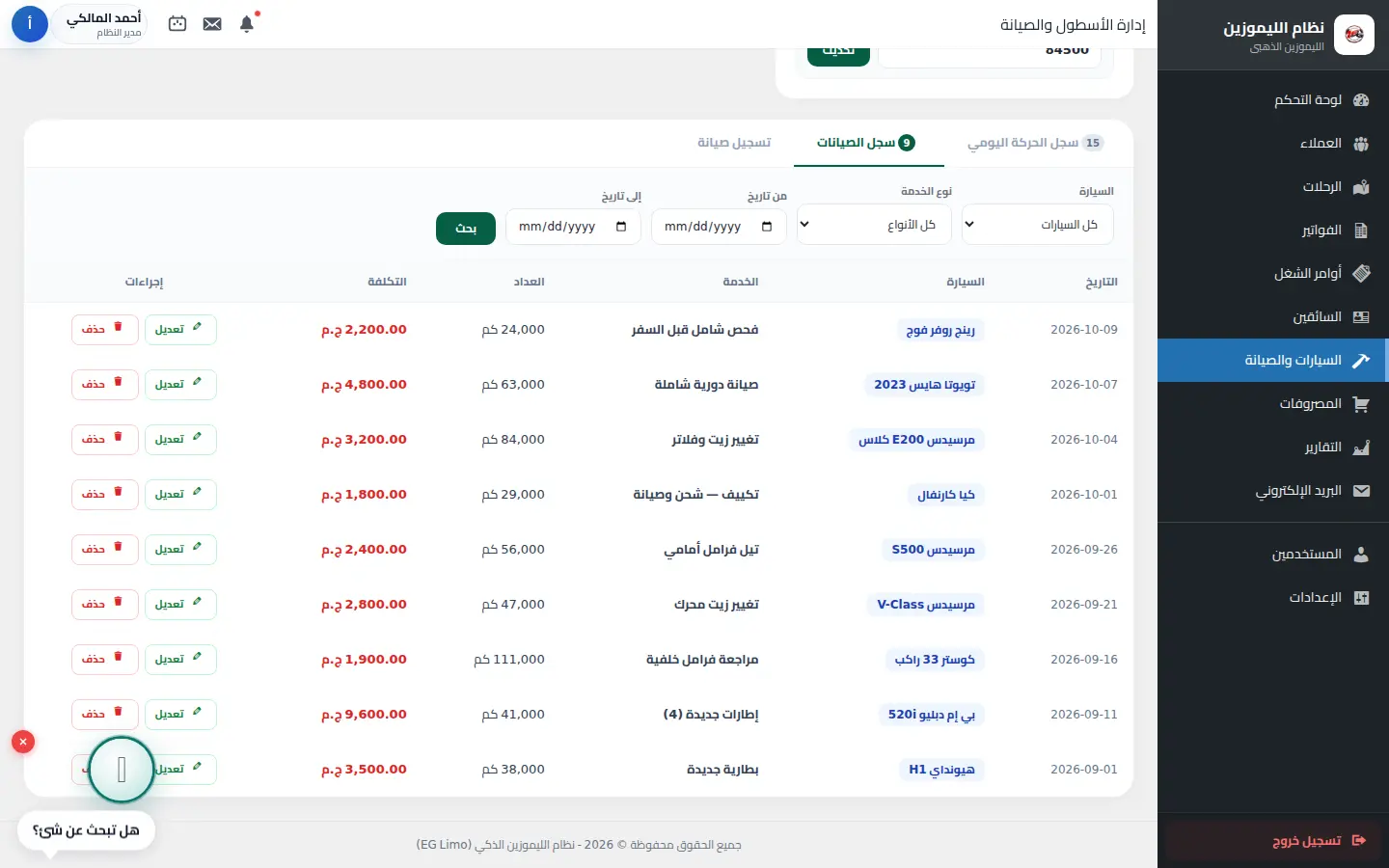Edit the 'مرسيدس S500' maintenance record
The image size is (1389, 868).
point(180,550)
